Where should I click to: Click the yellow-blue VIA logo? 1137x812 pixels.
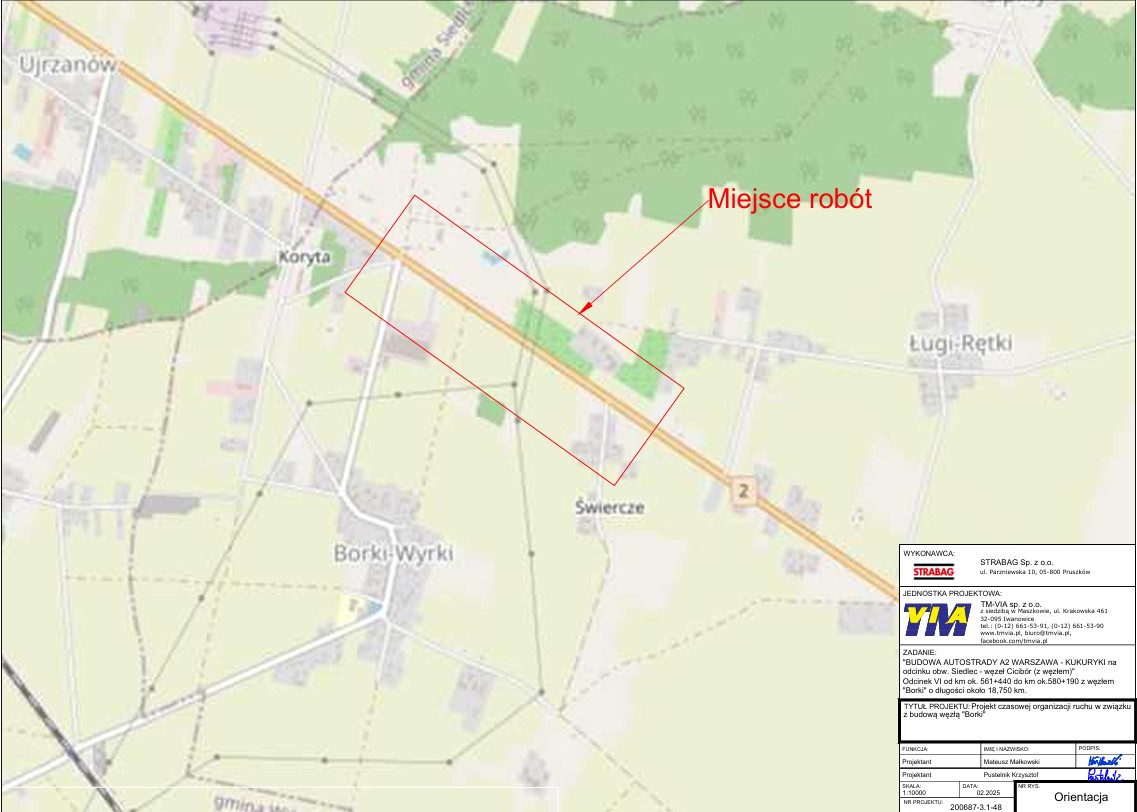(x=937, y=620)
